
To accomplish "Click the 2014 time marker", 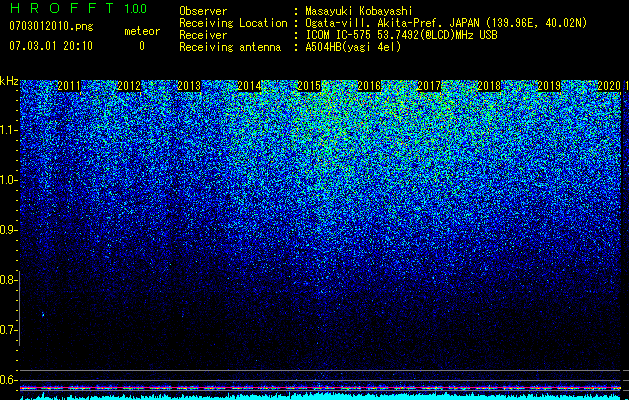I will [249, 86].
